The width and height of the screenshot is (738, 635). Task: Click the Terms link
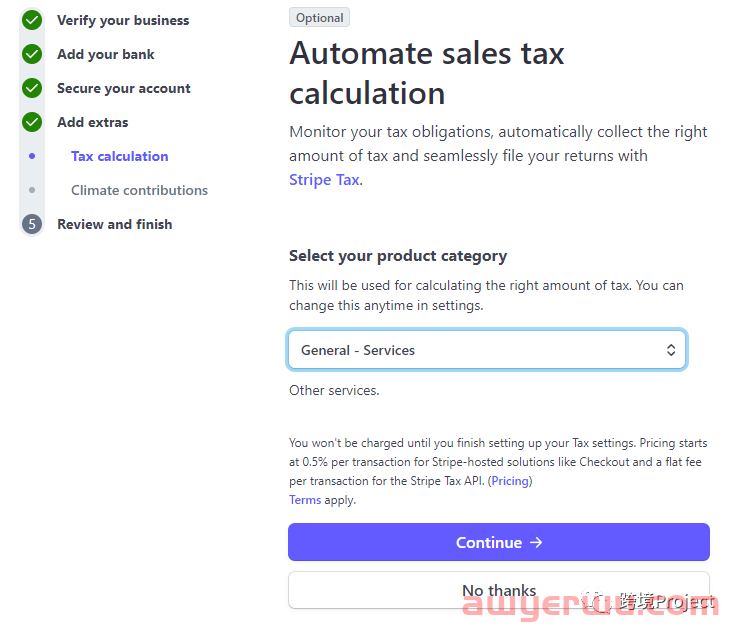pyautogui.click(x=305, y=500)
